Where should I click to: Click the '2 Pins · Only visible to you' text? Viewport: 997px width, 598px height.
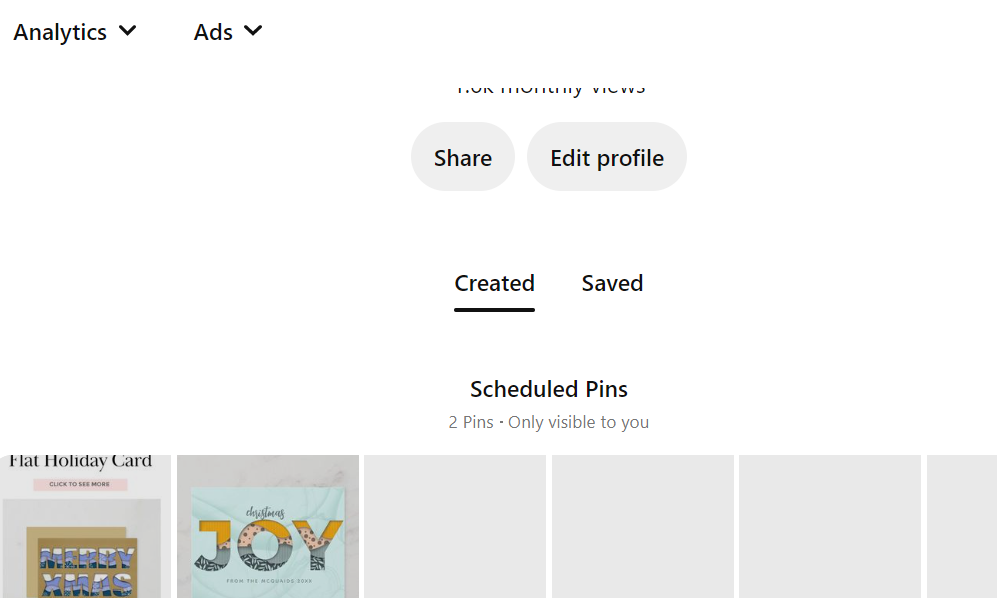(549, 422)
